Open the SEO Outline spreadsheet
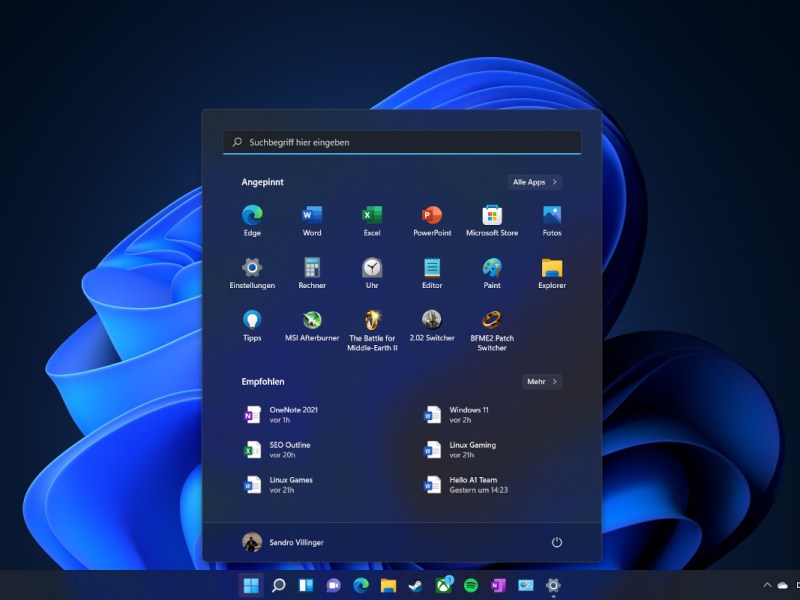800x600 pixels. 277,449
